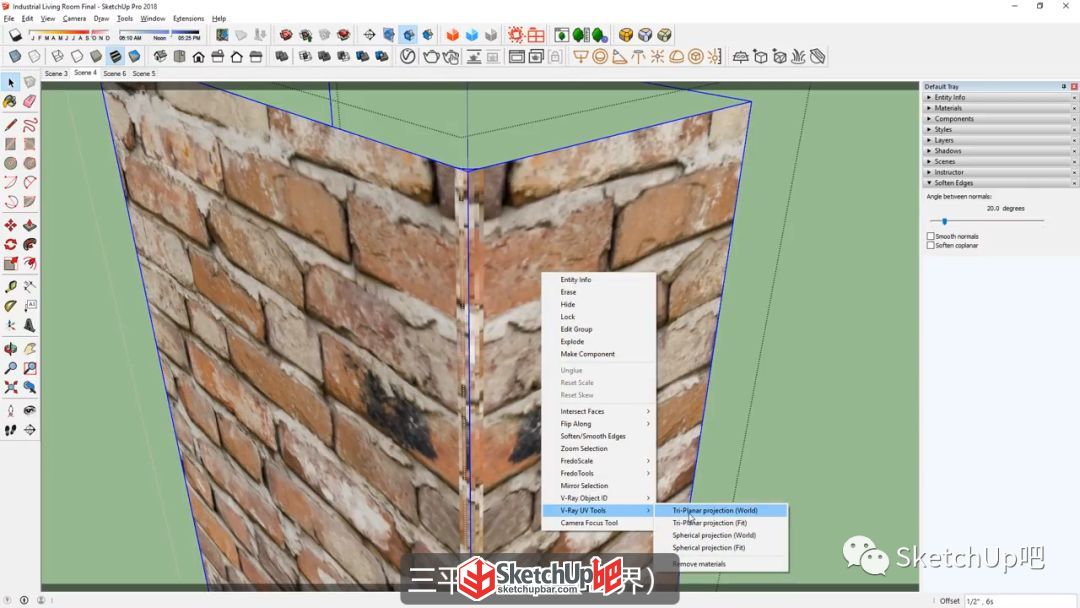1080x608 pixels.
Task: Activate the Freehand squiggle tool
Action: (30, 125)
